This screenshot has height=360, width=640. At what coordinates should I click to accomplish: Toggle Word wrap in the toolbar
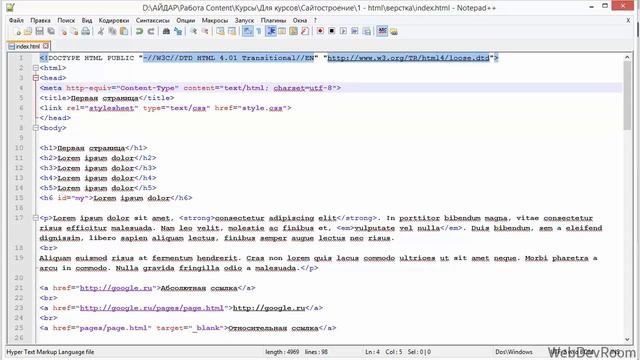247,31
